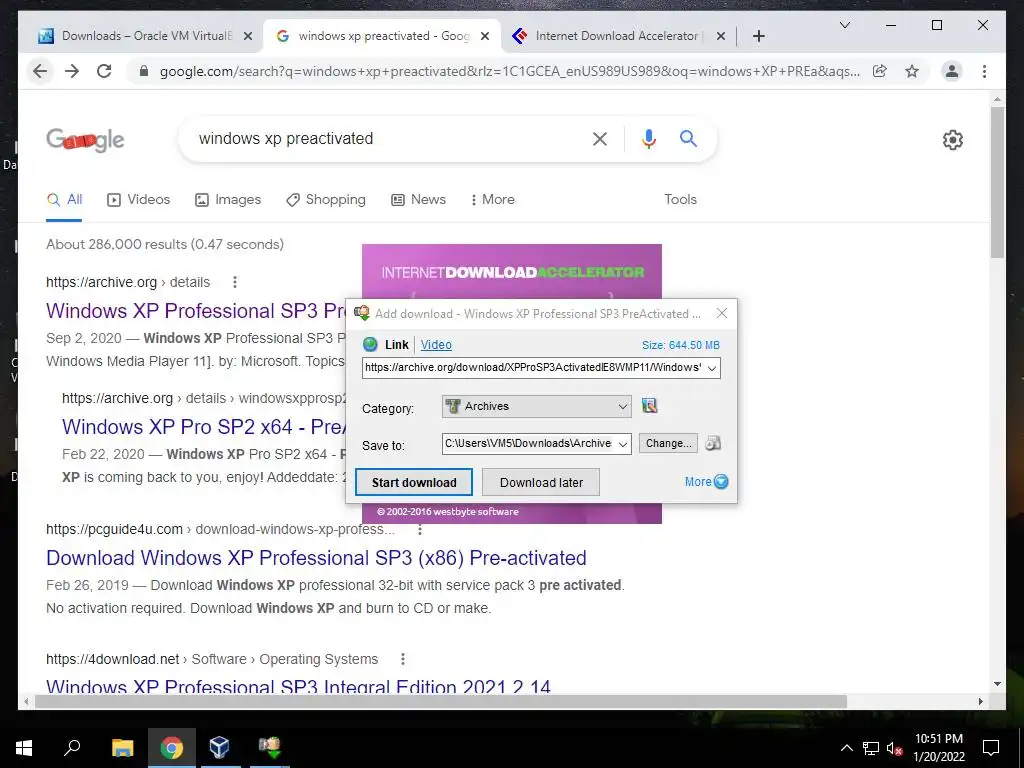Switch to the Video link in dialog
Screen dimensions: 1024x768
[436, 345]
